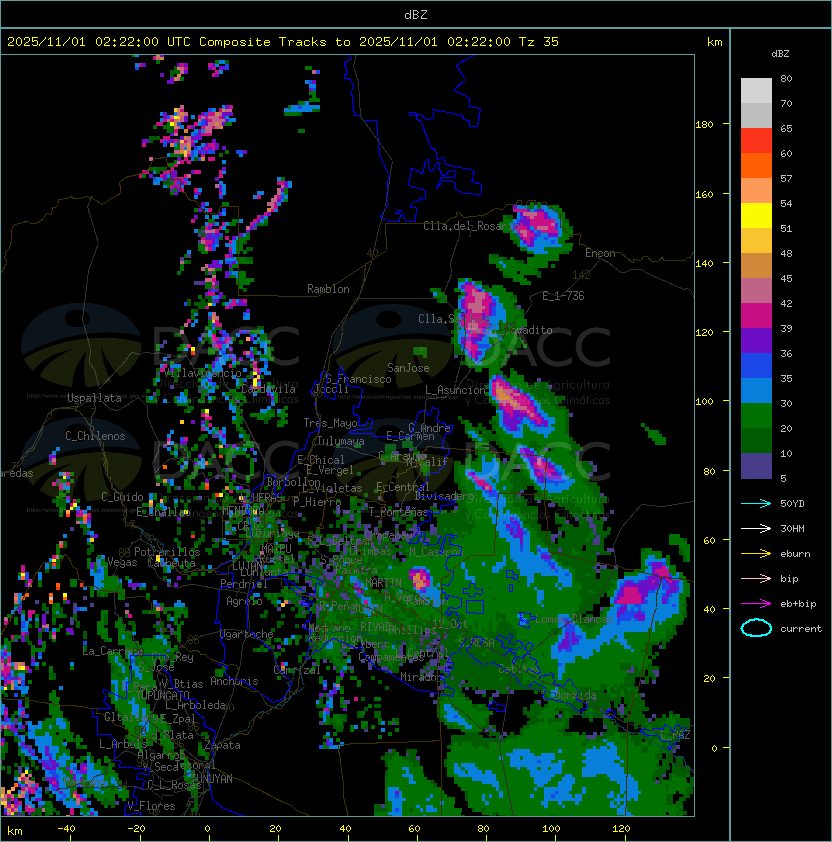Click the yellow eburn arrow in legend
The image size is (832, 842).
756,554
